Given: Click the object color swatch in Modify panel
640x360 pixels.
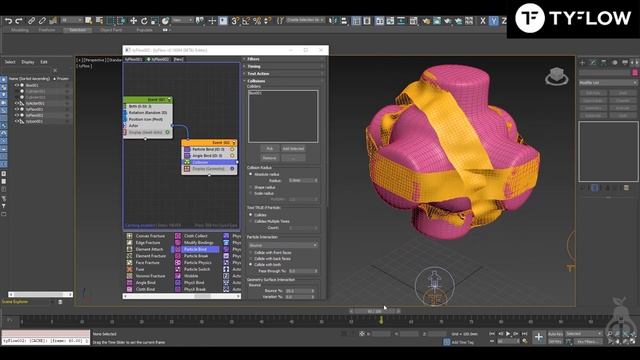Looking at the screenshot, I should pos(635,72).
